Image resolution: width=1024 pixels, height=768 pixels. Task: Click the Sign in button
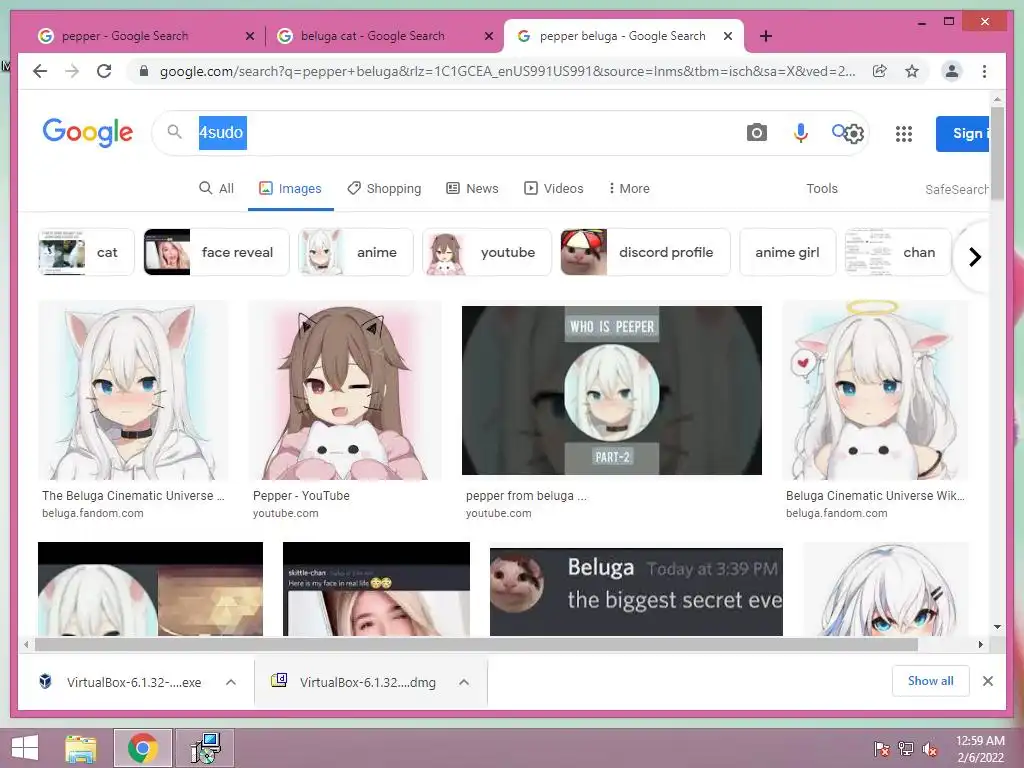coord(963,133)
